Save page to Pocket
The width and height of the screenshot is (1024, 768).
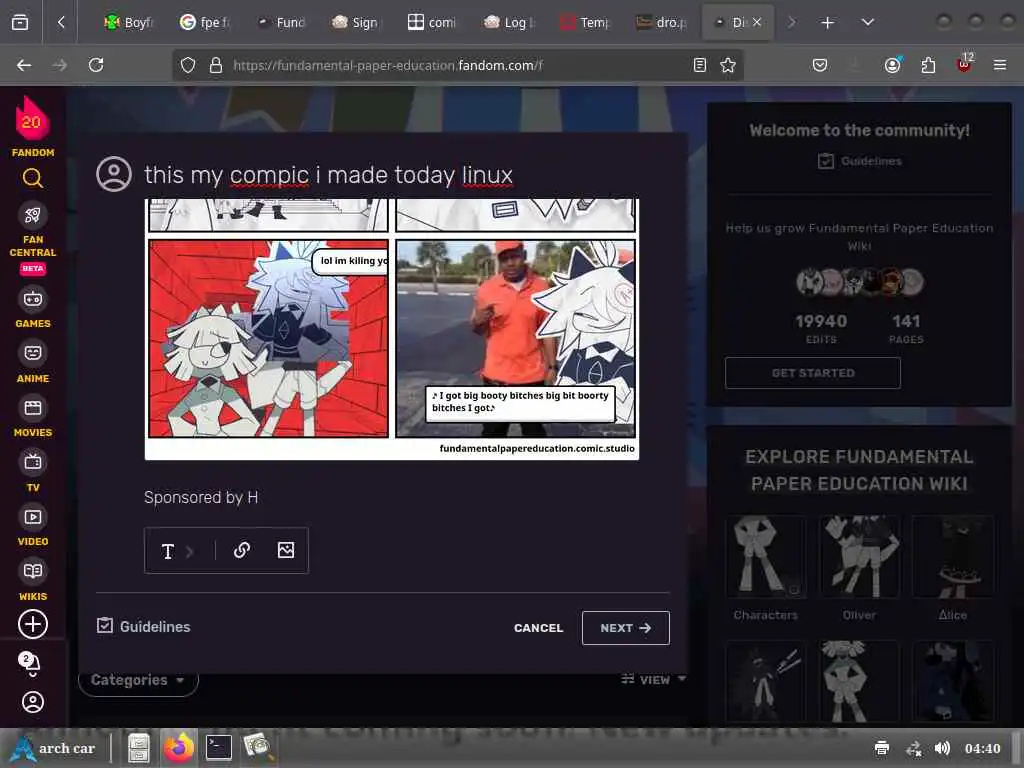click(820, 65)
